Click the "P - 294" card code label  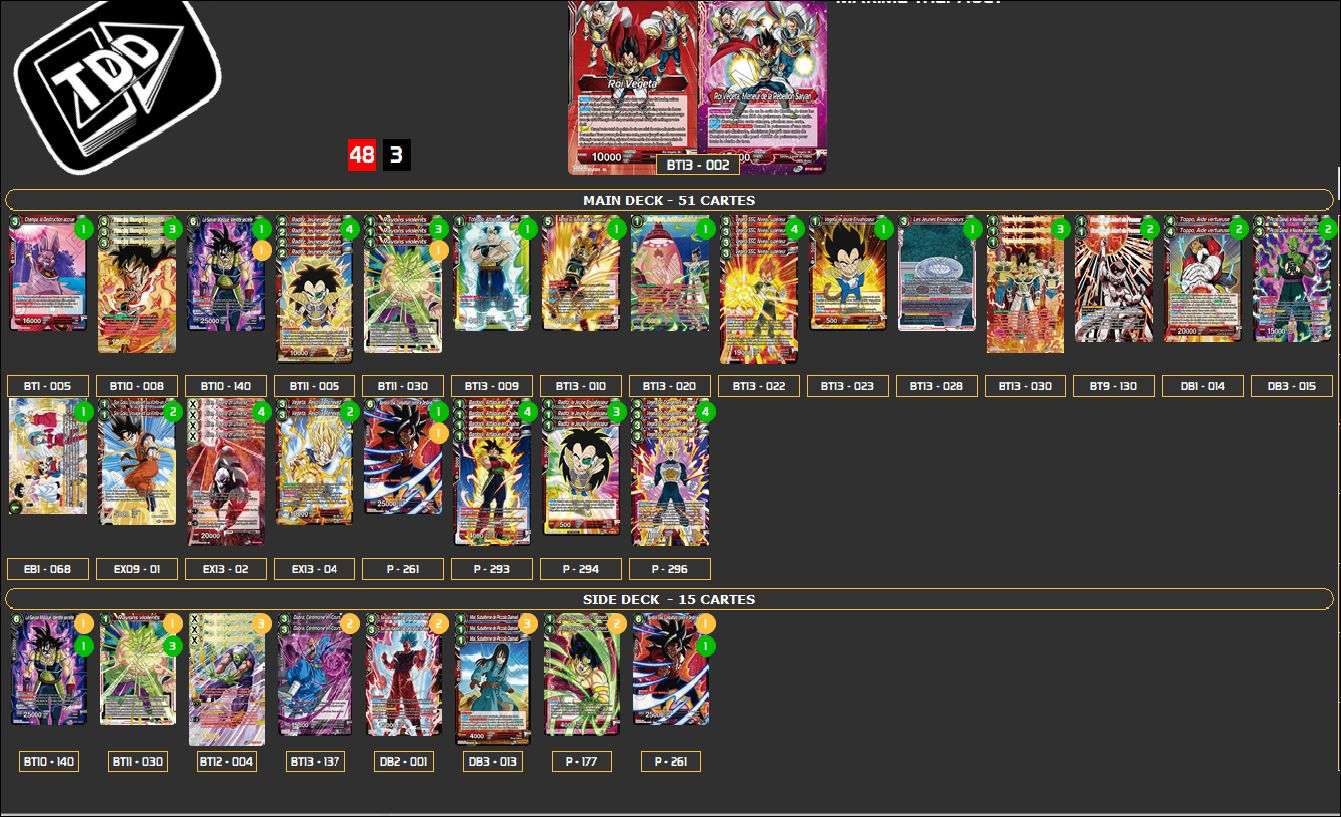[581, 568]
